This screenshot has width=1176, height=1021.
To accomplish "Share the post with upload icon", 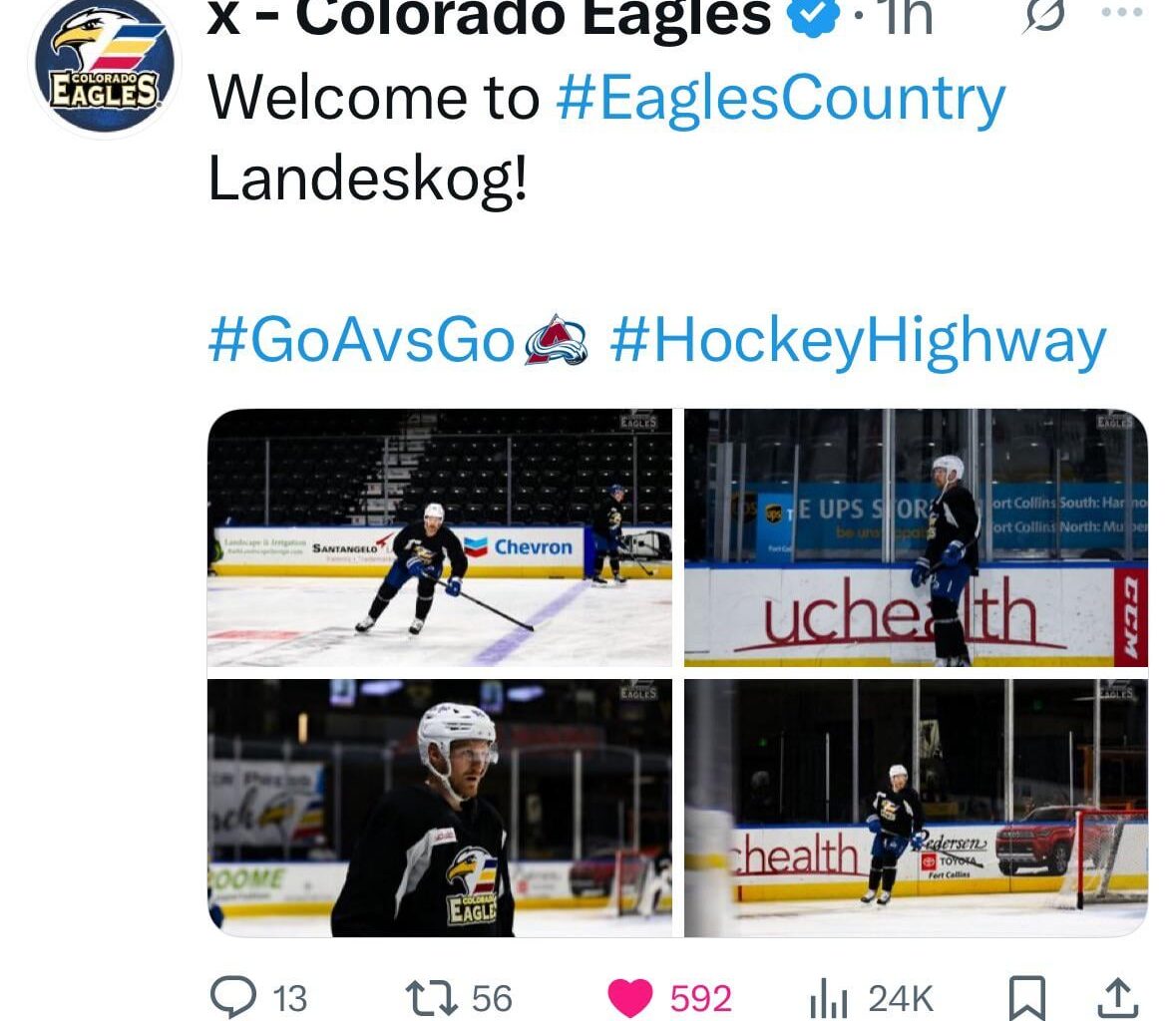I will [x=1117, y=998].
